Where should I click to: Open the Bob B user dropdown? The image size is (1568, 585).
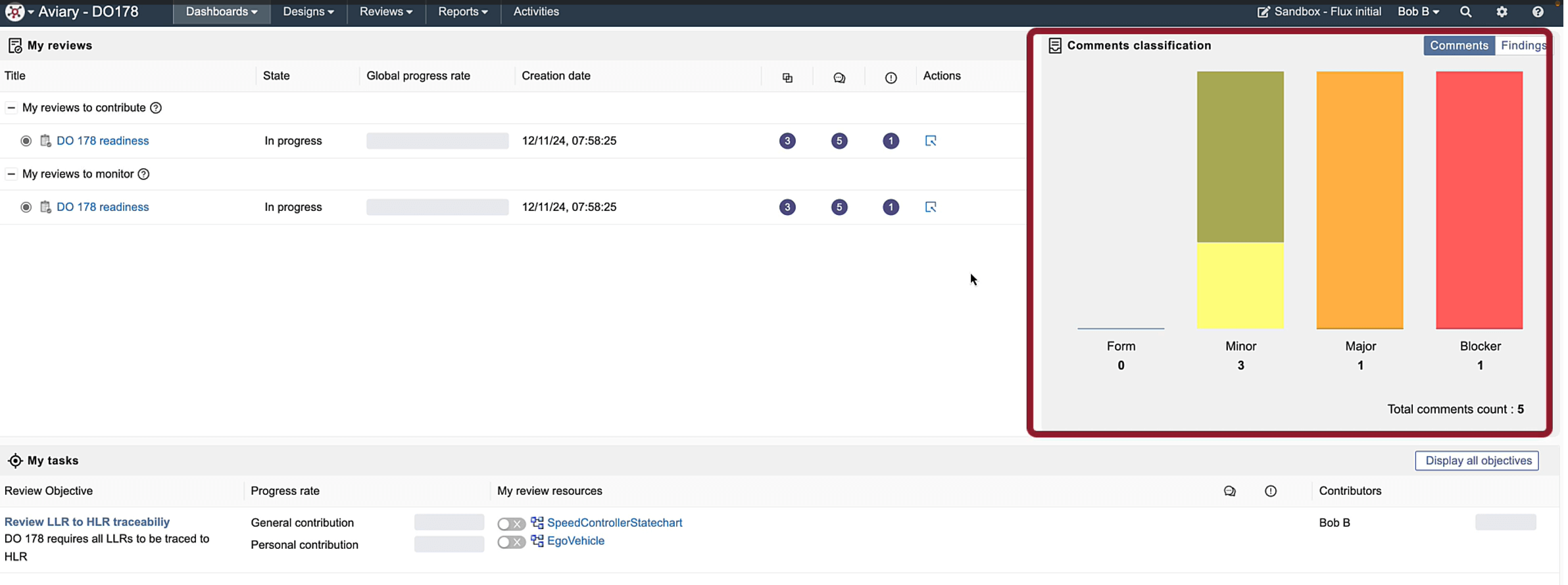point(1418,12)
